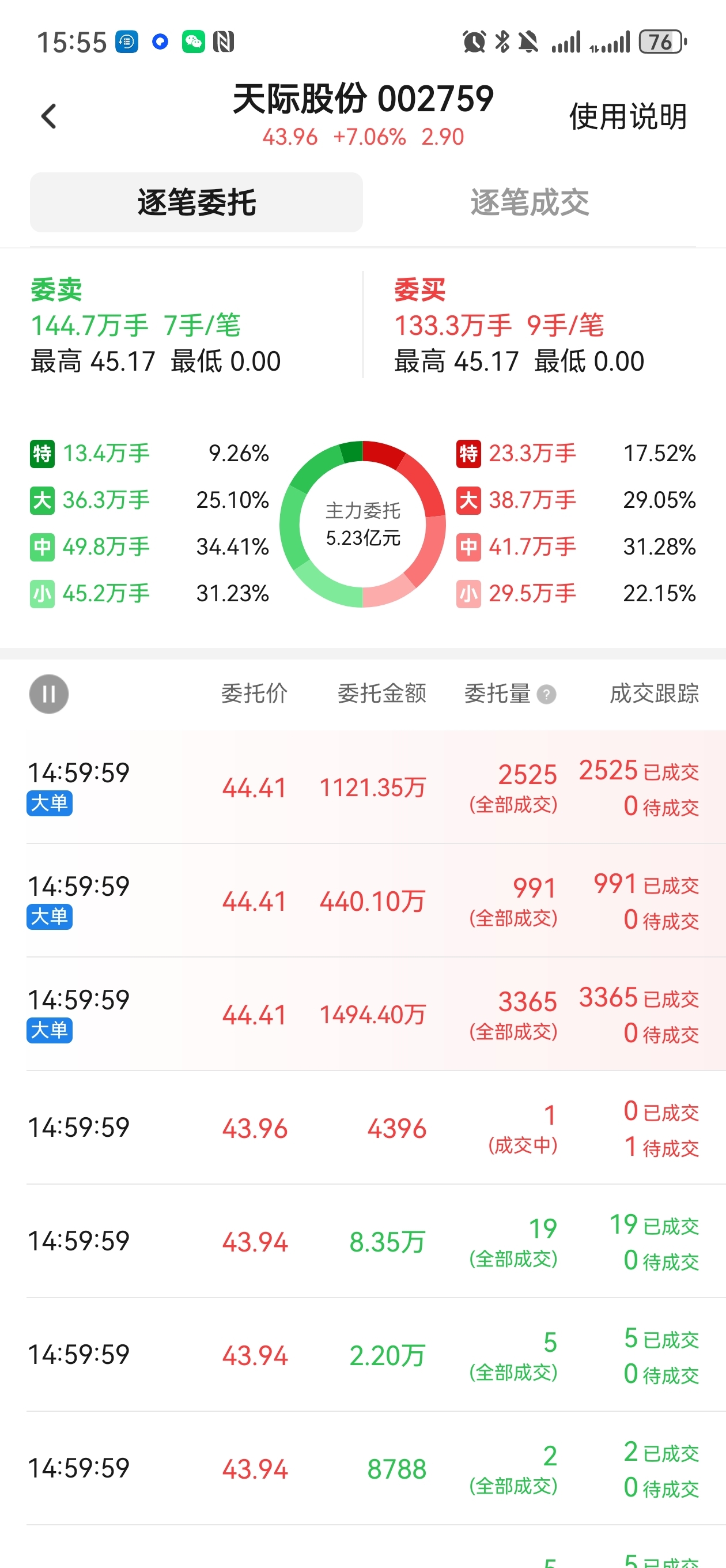This screenshot has width=726, height=1568.
Task: Tap the 天际股份 002759 title
Action: pos(362,99)
